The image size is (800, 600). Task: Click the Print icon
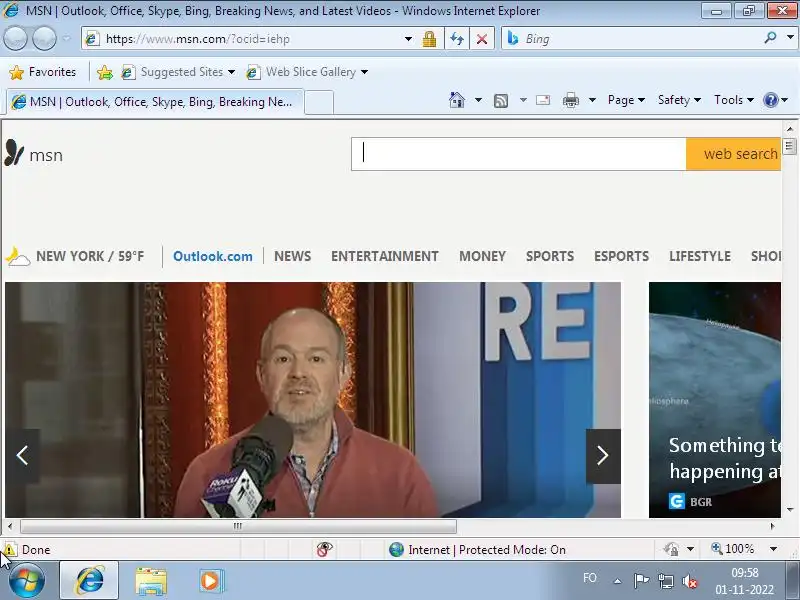pyautogui.click(x=570, y=101)
